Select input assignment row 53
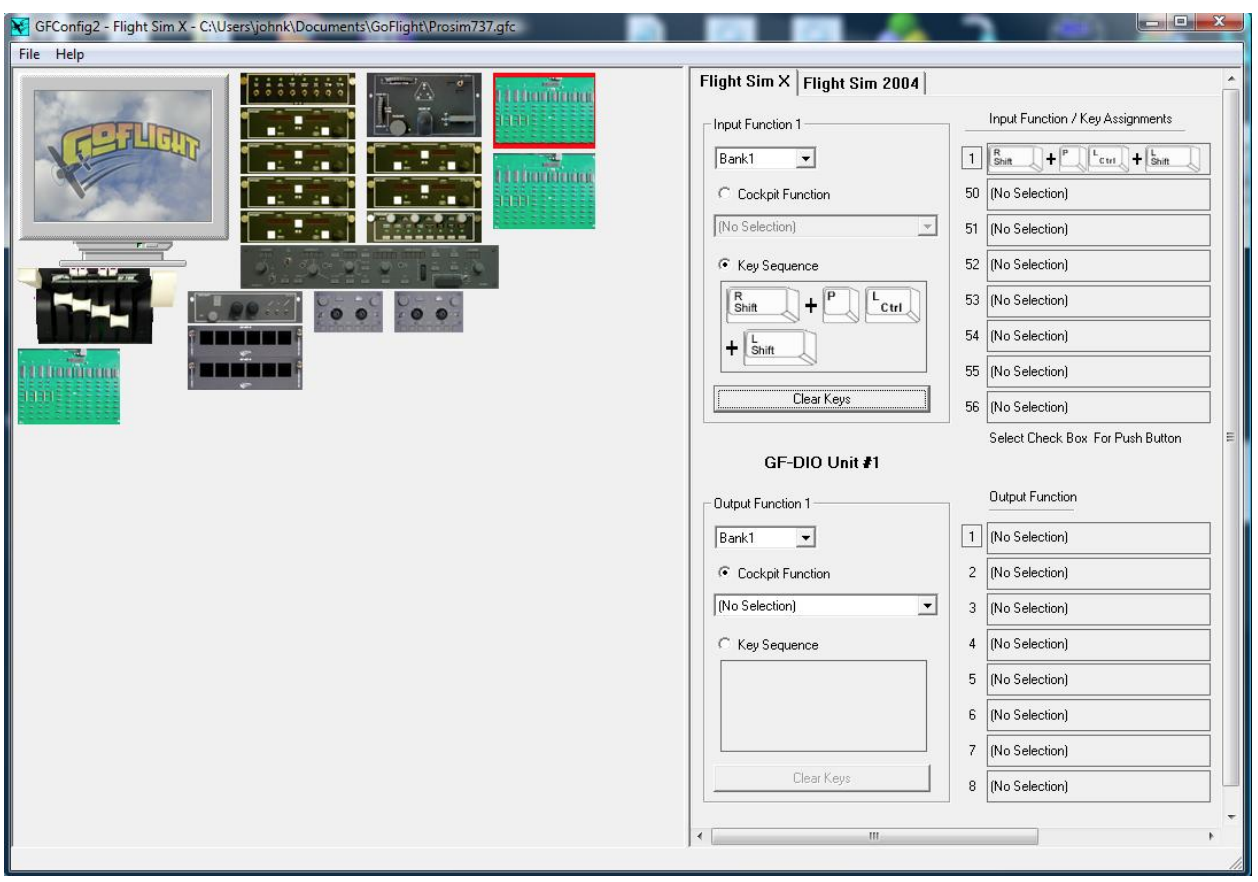Screen dimensions: 1258x882 [1098, 300]
